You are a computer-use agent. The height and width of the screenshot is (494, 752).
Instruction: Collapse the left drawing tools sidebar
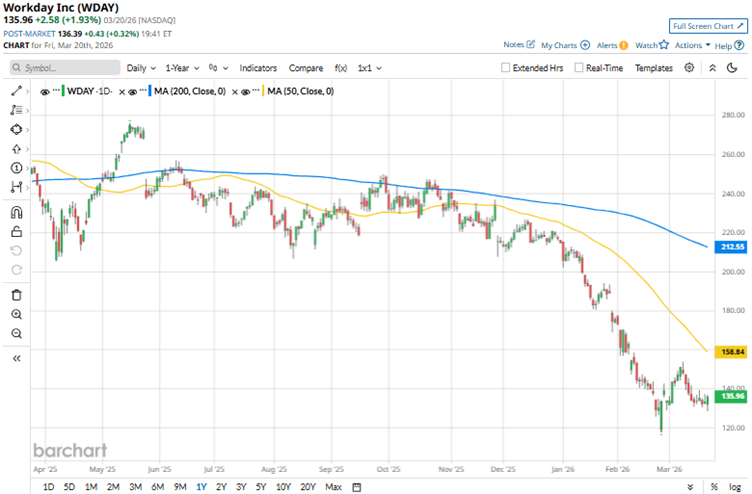[16, 357]
